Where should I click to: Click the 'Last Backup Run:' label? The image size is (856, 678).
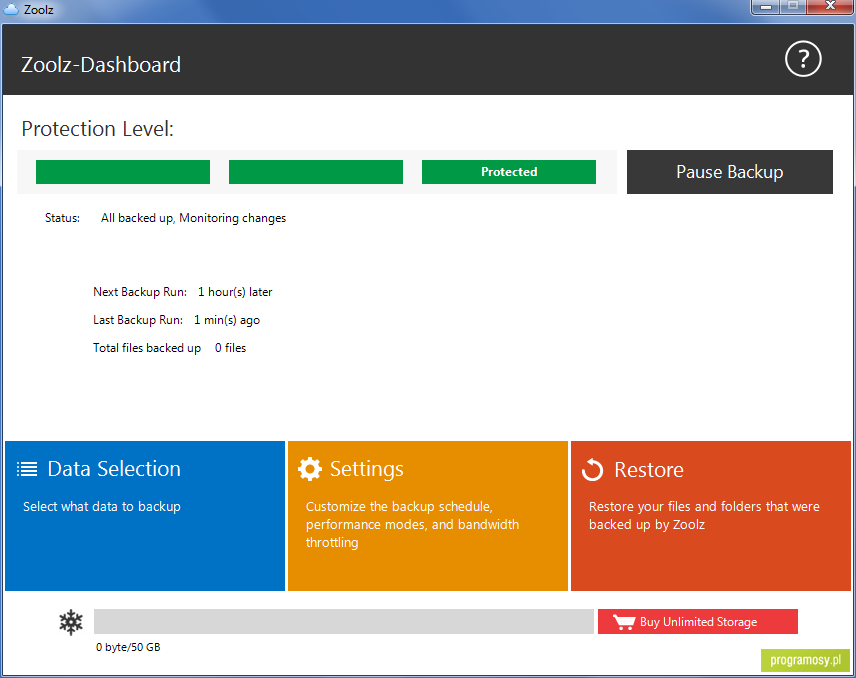click(x=138, y=320)
